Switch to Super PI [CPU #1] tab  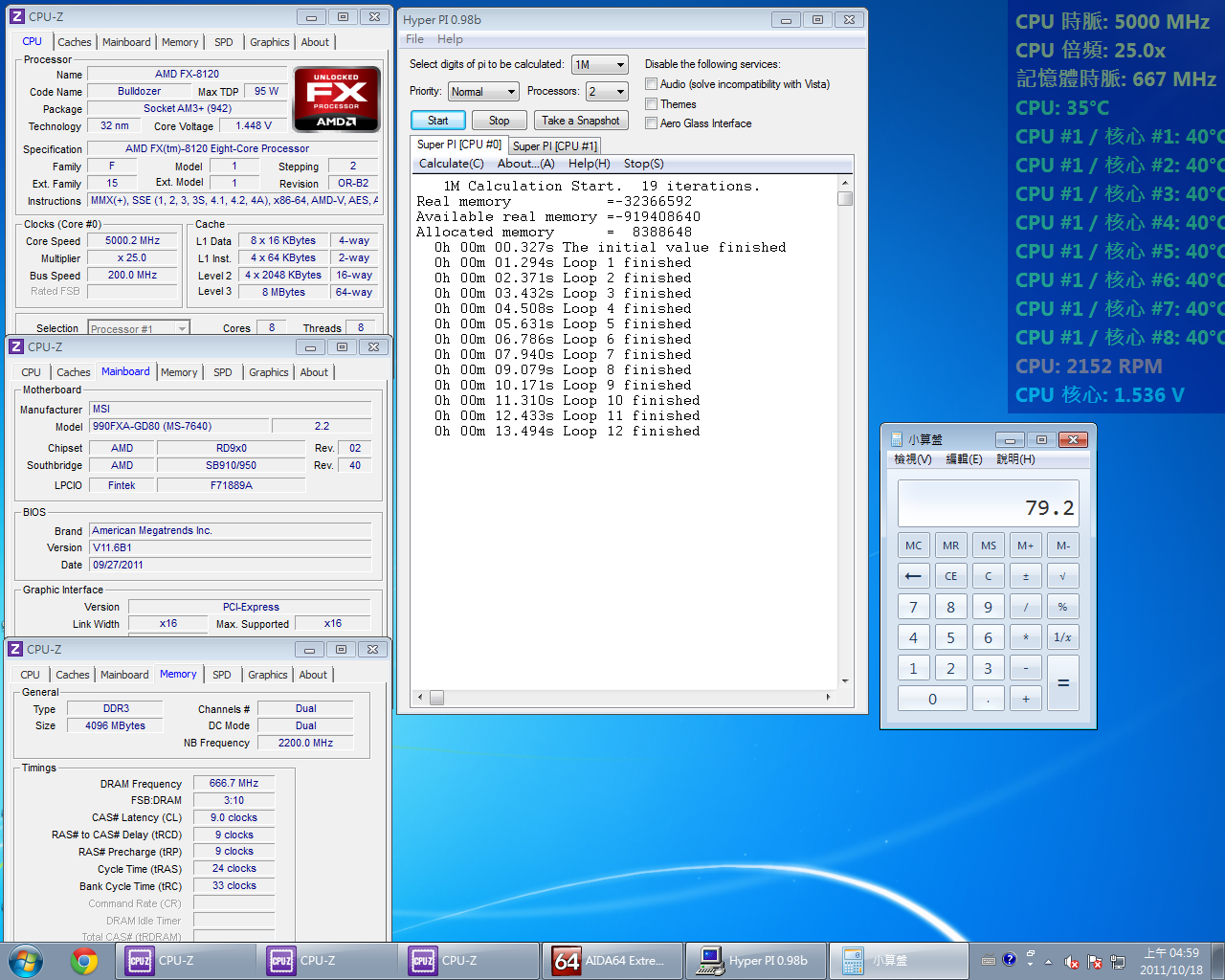pos(555,146)
